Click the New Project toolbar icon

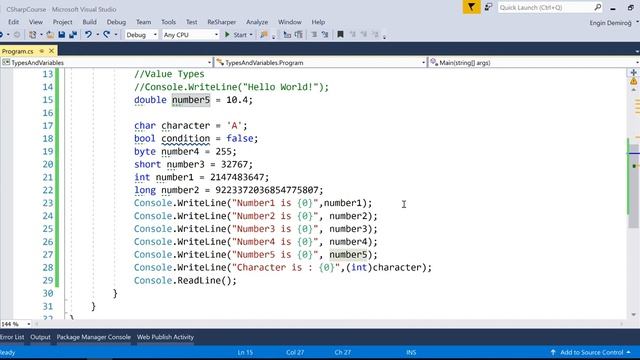(x=32, y=35)
